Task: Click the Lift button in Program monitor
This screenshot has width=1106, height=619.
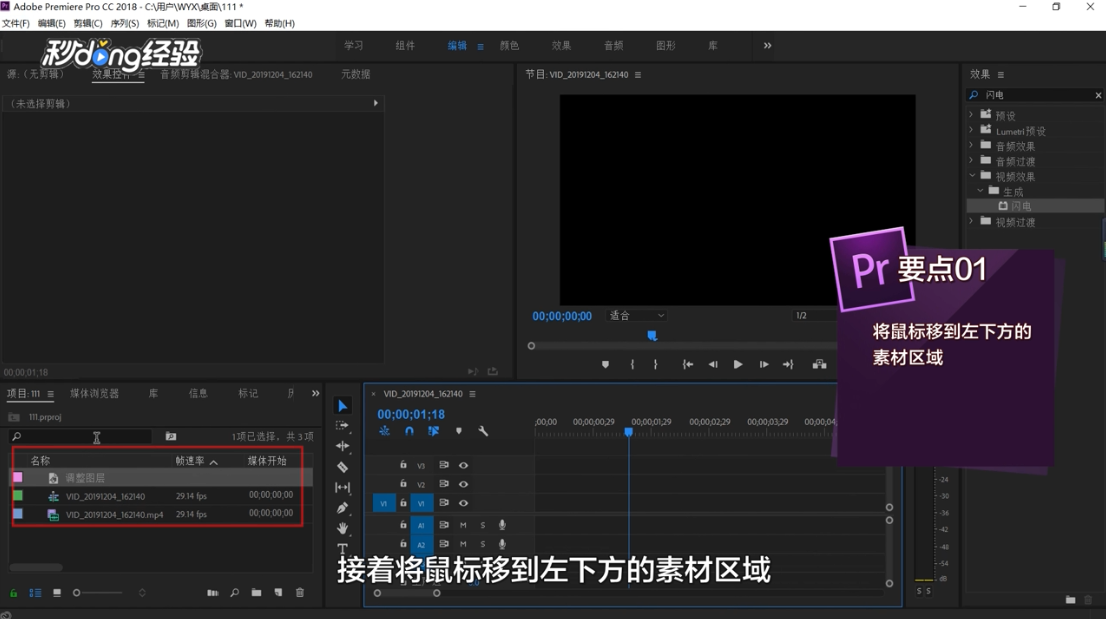Action: (x=819, y=364)
